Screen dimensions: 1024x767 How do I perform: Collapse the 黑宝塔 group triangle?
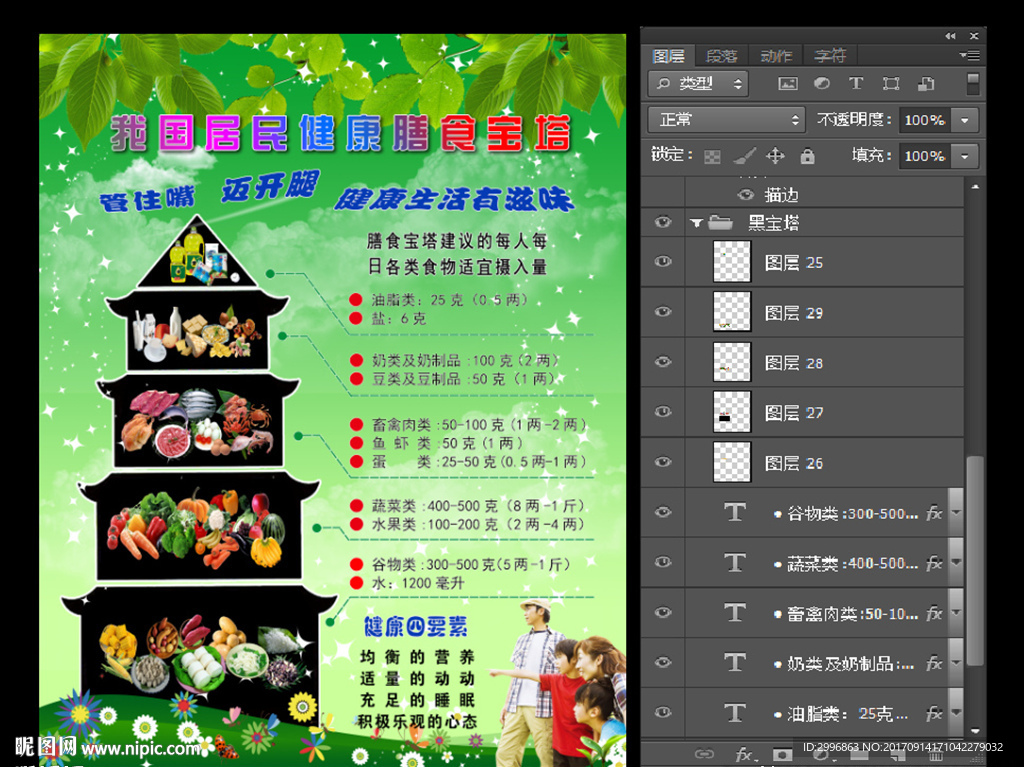click(x=696, y=223)
